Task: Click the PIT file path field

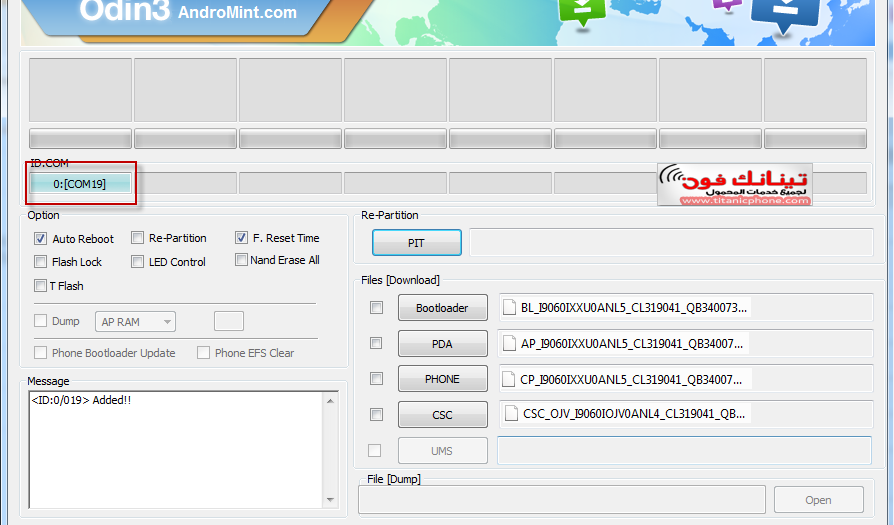Action: click(671, 242)
